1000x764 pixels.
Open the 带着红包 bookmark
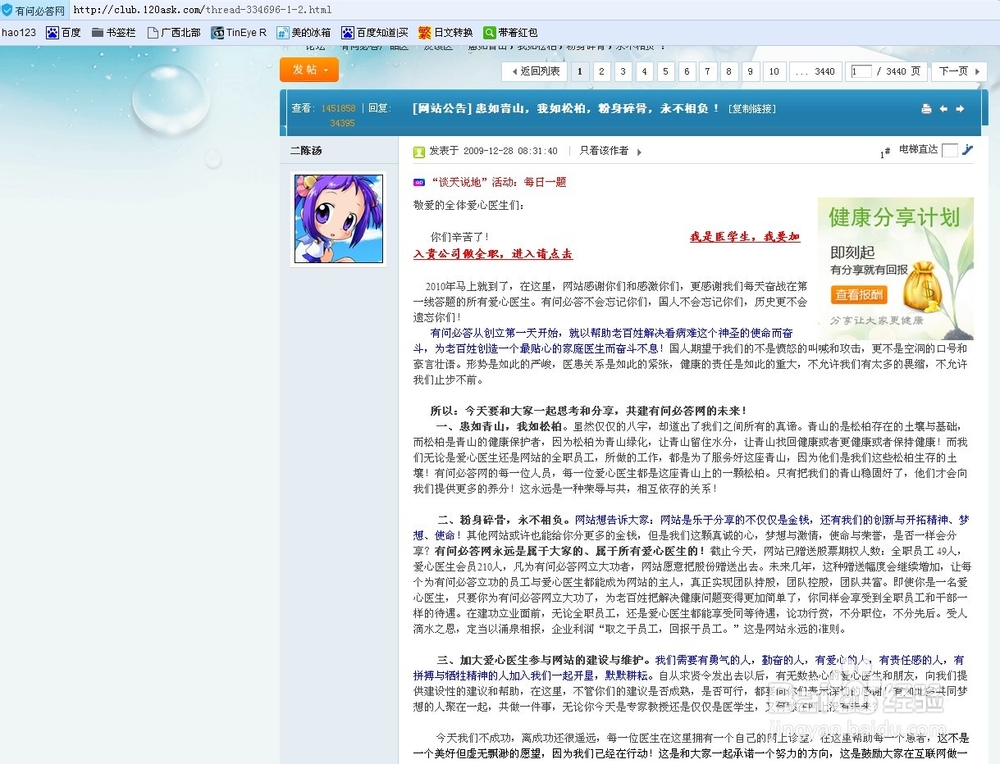click(510, 33)
